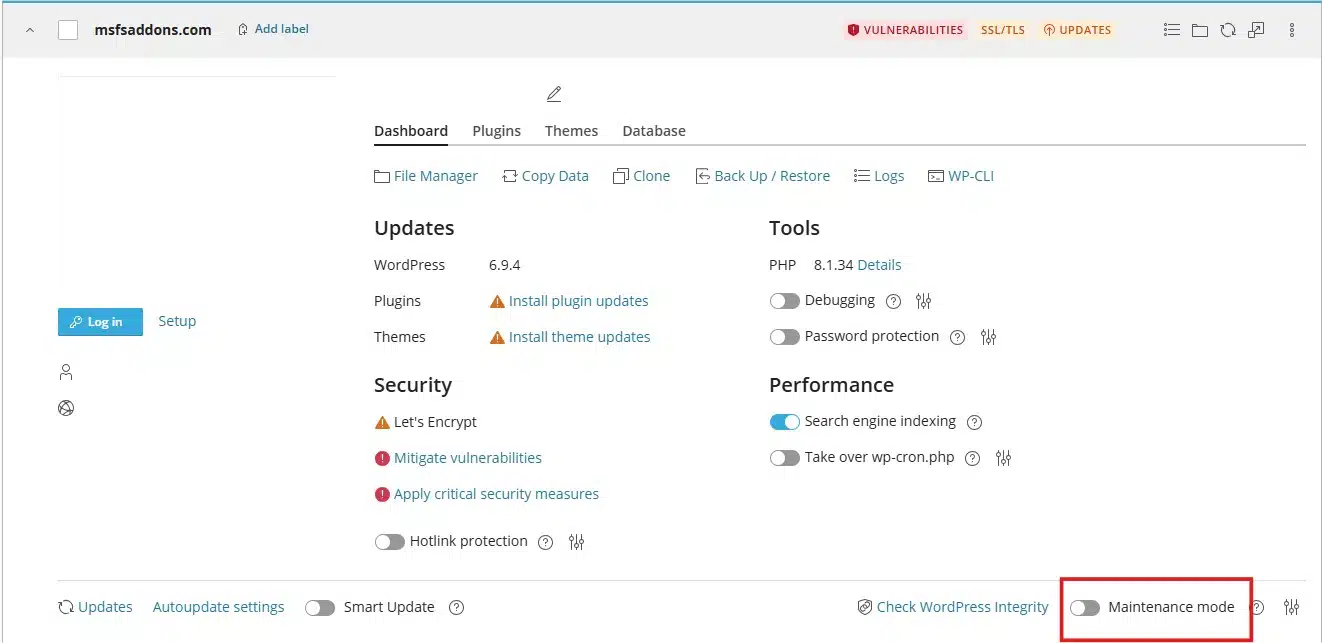Open Maintenance mode settings via the sliders icon

[x=1291, y=606]
